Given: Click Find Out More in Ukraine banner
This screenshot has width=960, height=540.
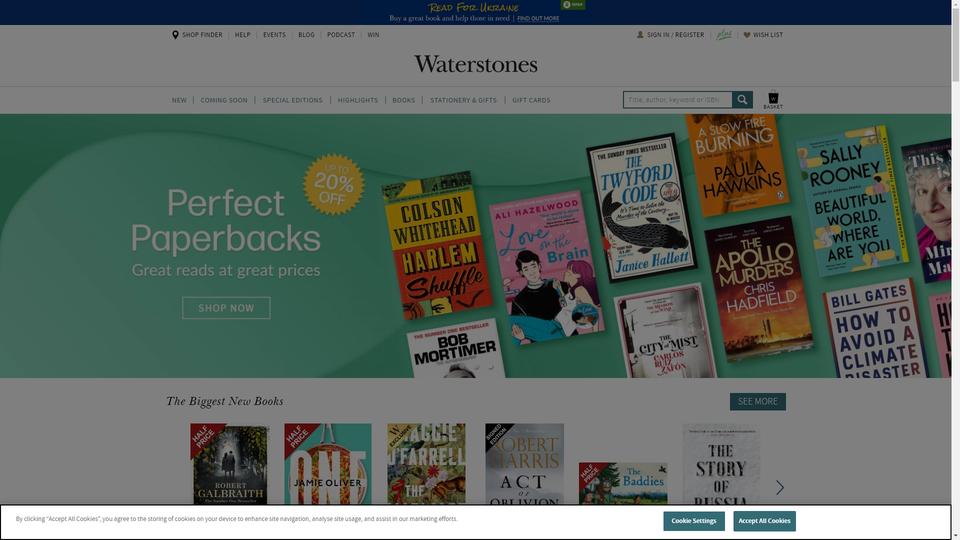Looking at the screenshot, I should click(538, 18).
